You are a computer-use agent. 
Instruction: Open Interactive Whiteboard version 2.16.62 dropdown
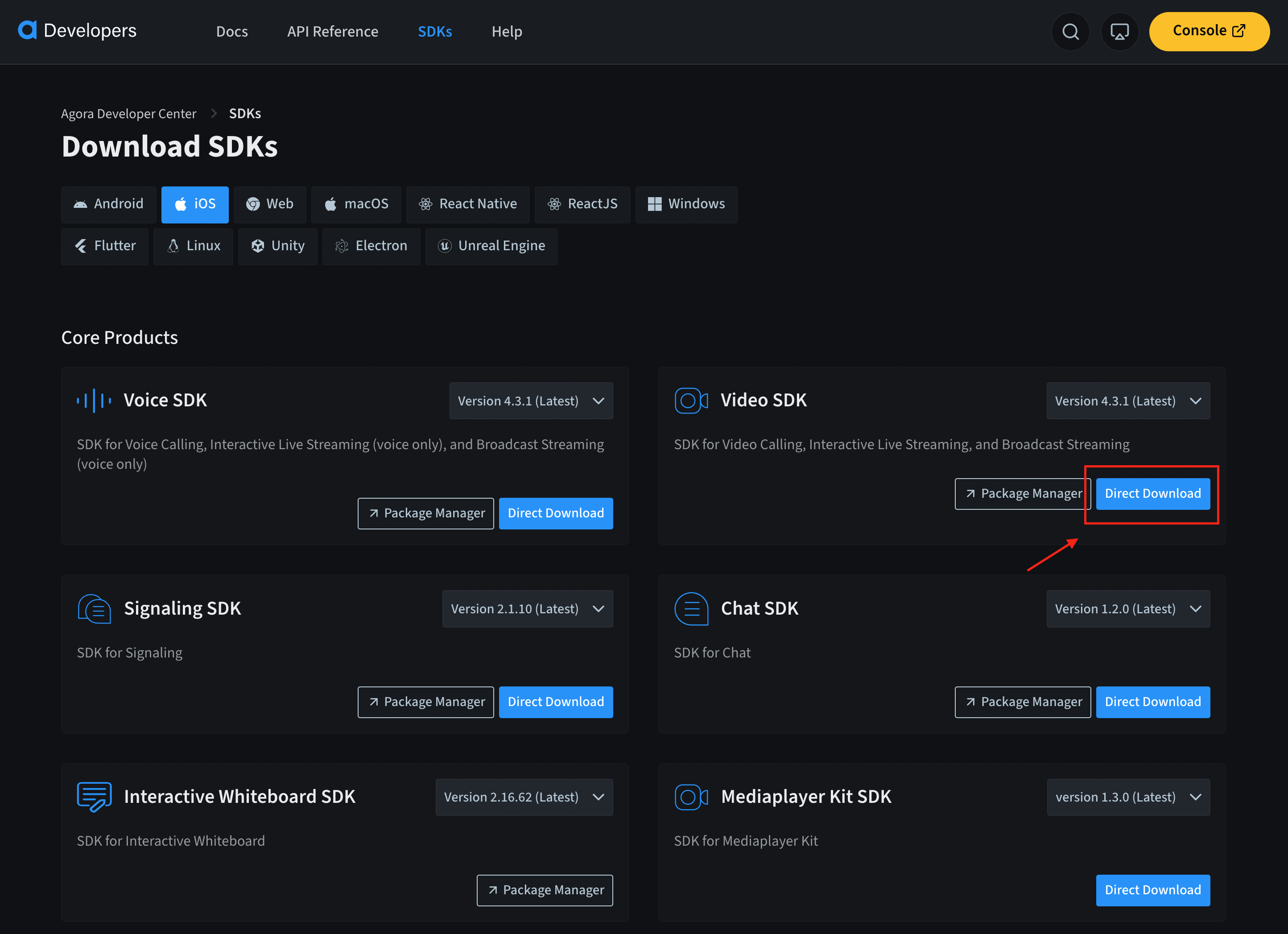524,797
